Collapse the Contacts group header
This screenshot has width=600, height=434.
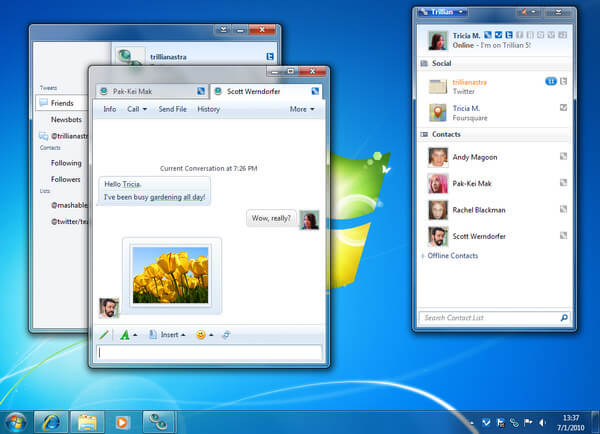tap(494, 135)
